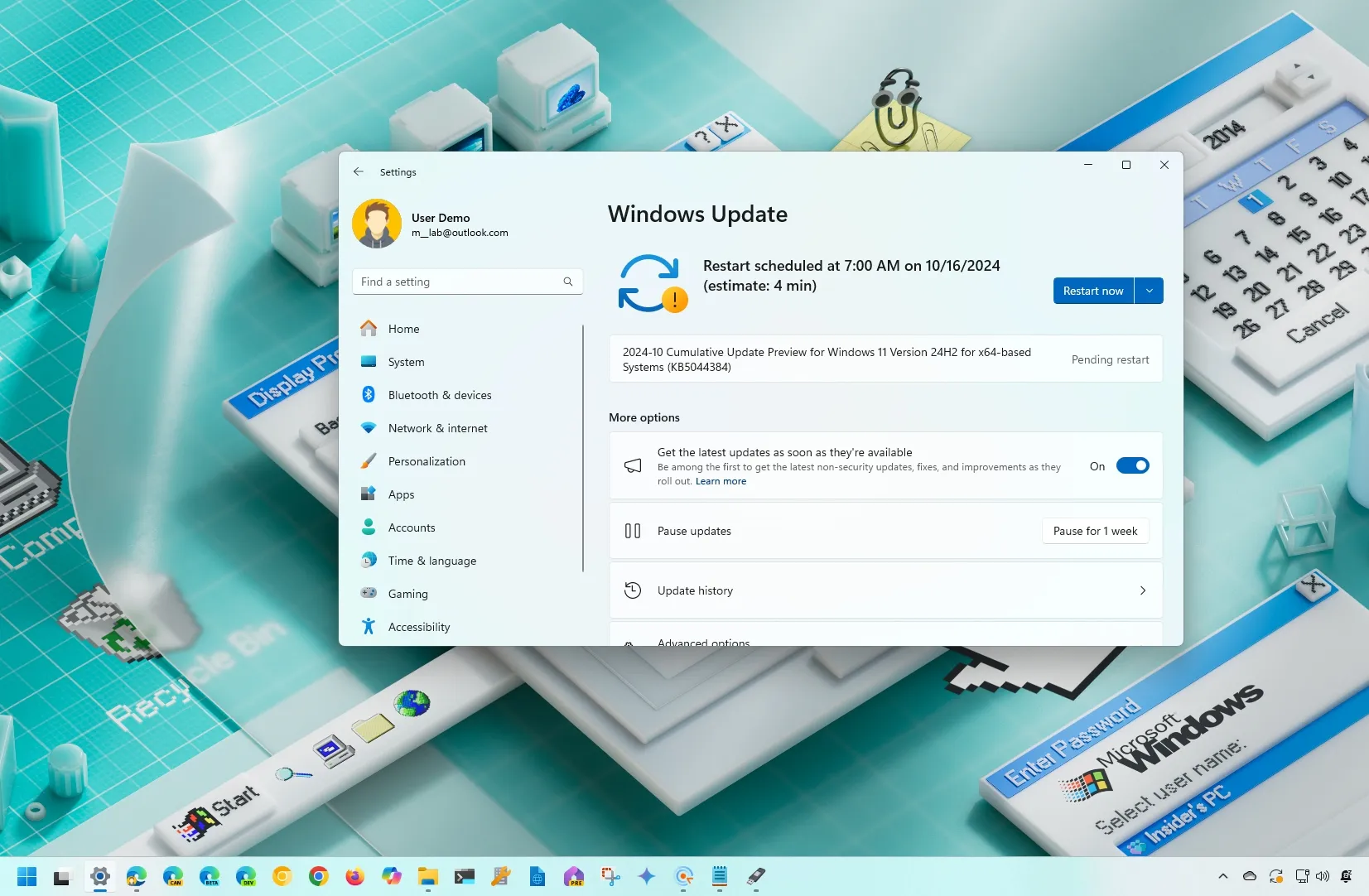Click the Pending restart status text
The height and width of the screenshot is (896, 1369).
click(1110, 359)
